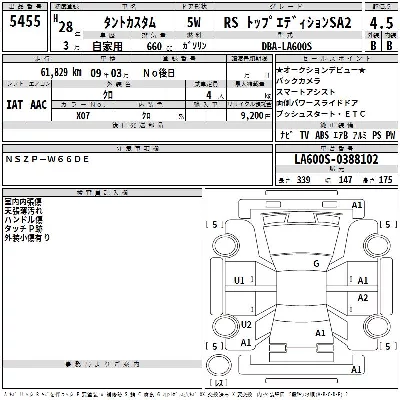Click the model code DBA-LA600S
The image size is (400, 400).
(x=287, y=46)
